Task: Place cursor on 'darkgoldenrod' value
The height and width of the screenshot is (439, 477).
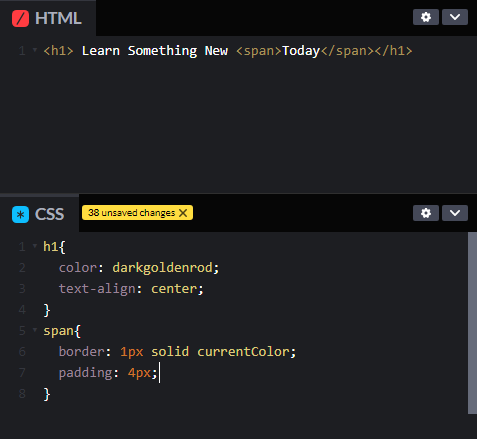Action: (162, 268)
